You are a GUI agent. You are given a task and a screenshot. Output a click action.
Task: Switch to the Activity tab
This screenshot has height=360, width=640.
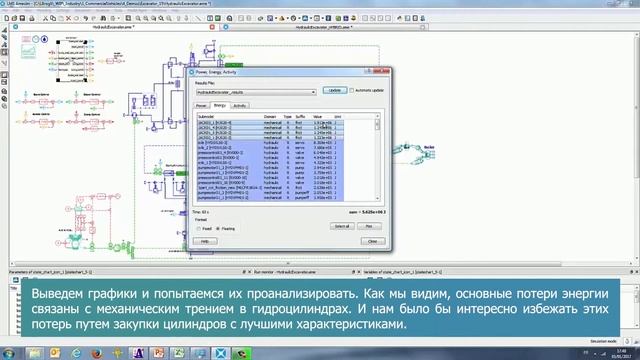(239, 106)
